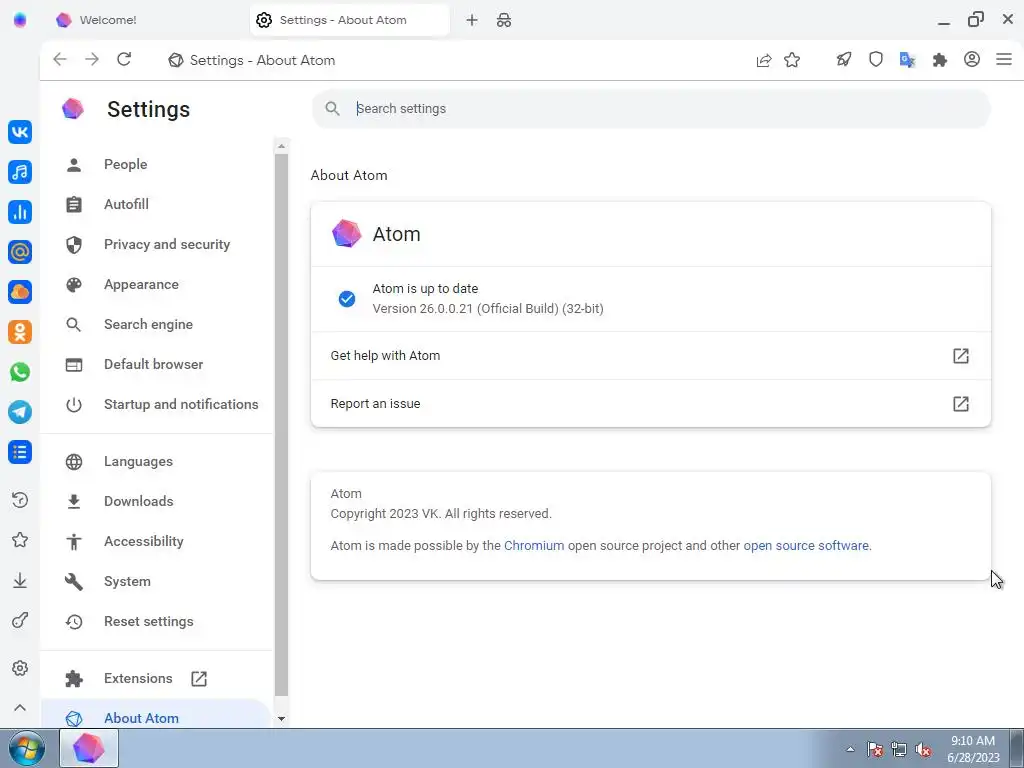Image resolution: width=1024 pixels, height=768 pixels.
Task: Open Mail.ru @ sidebar icon
Action: tap(20, 251)
